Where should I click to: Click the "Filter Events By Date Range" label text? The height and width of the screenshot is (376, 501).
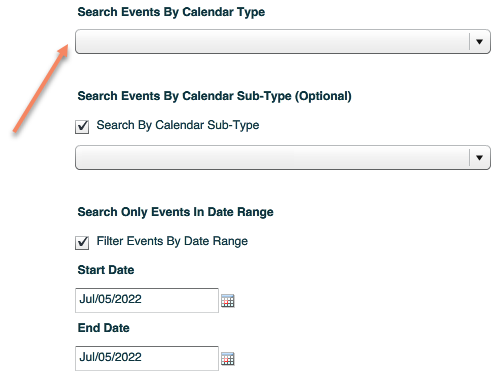tap(172, 241)
